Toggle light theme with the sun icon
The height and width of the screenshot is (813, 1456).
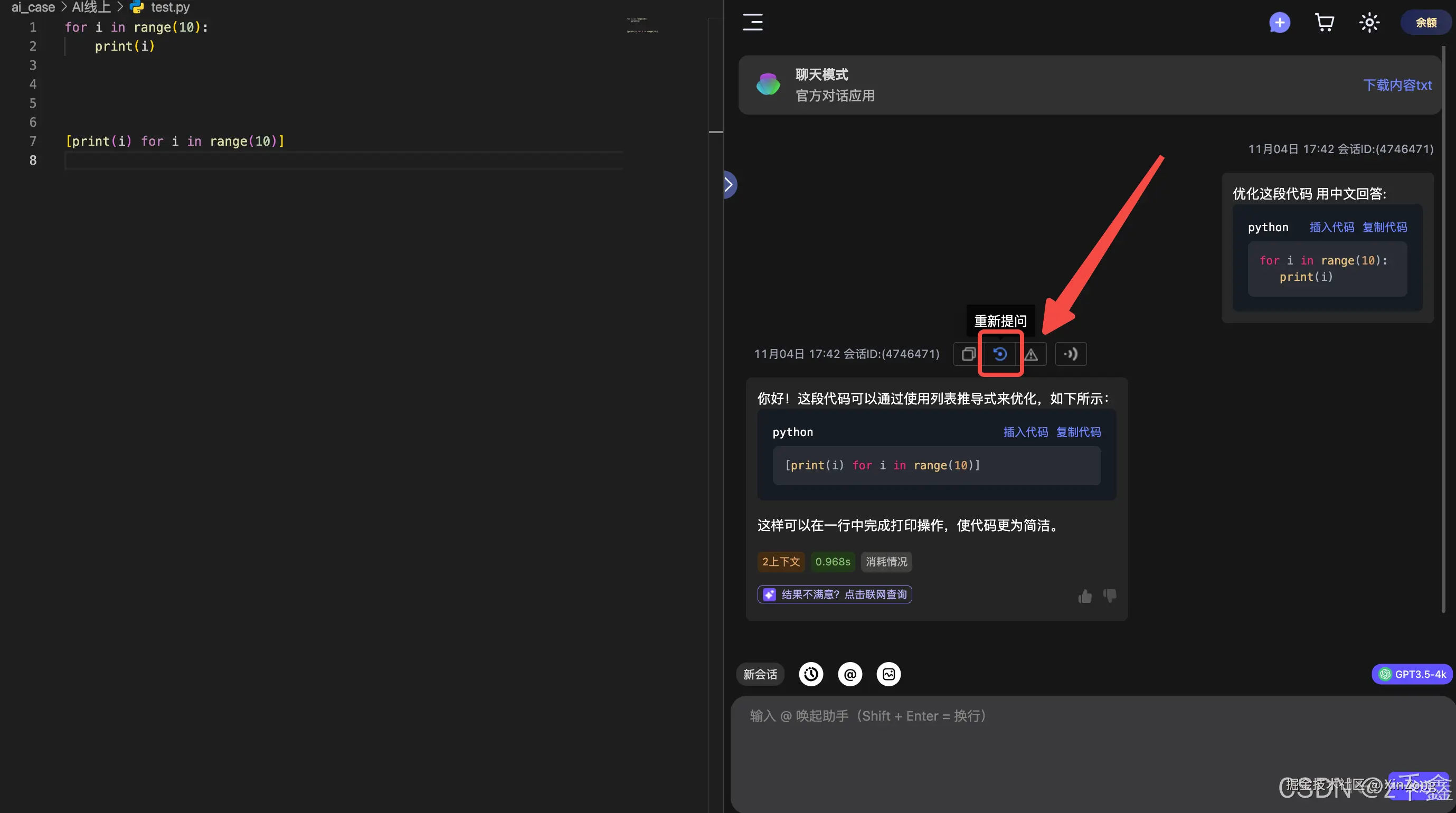(x=1369, y=23)
